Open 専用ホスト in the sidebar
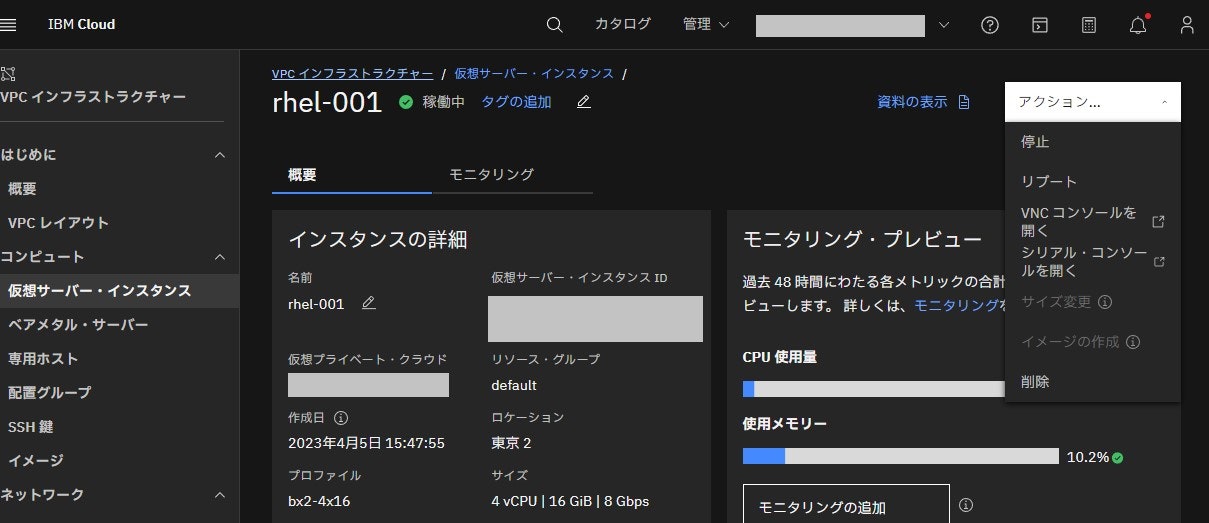 click(120, 359)
